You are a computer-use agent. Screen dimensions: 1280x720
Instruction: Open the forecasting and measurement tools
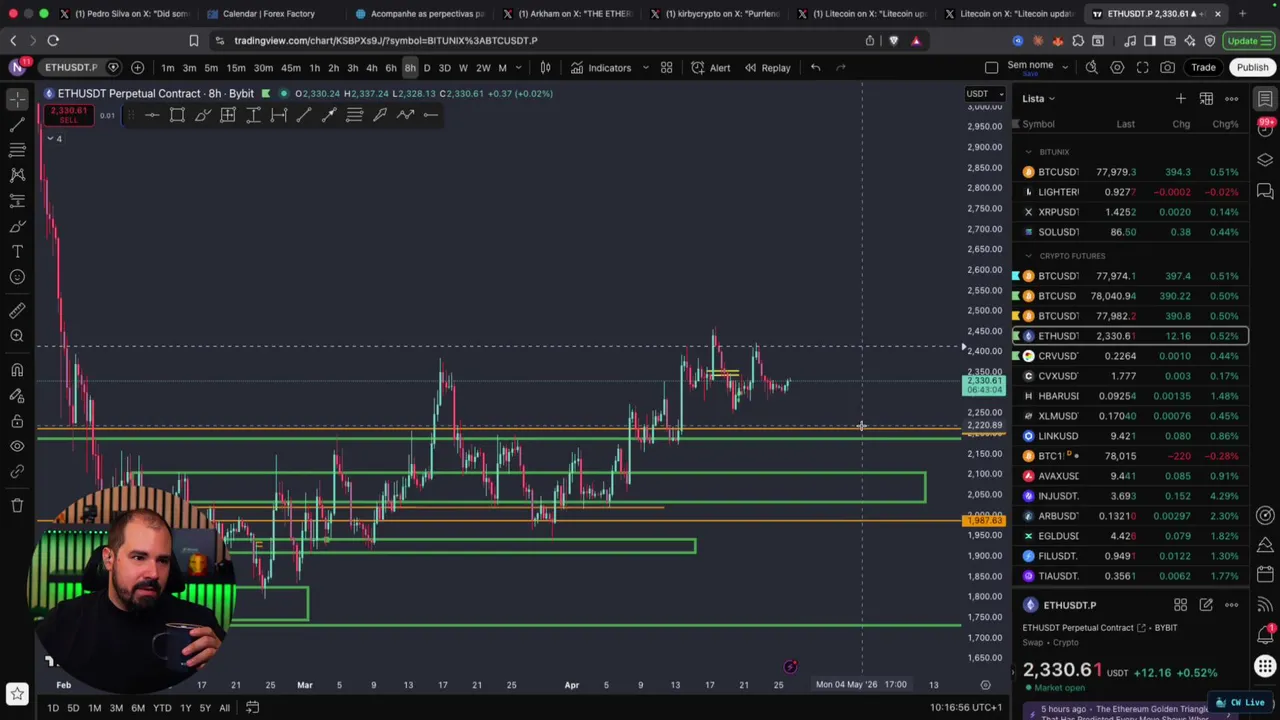[17, 201]
